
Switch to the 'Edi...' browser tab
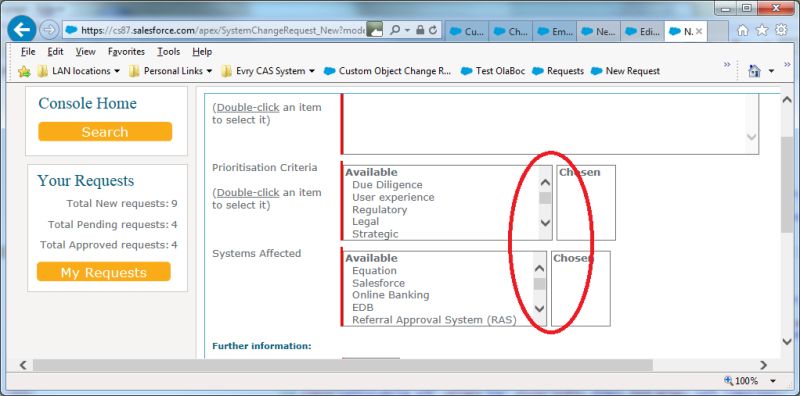click(x=643, y=31)
